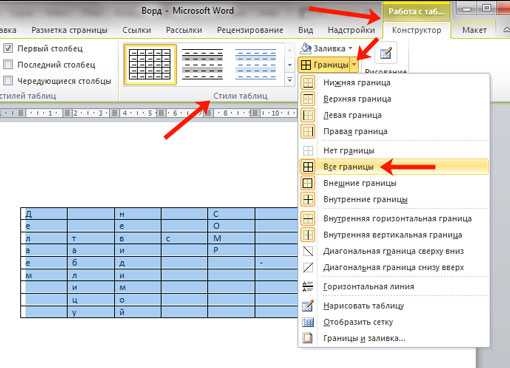
Task: Enable the Чередующиеся столбцы checkbox
Action: click(x=8, y=81)
